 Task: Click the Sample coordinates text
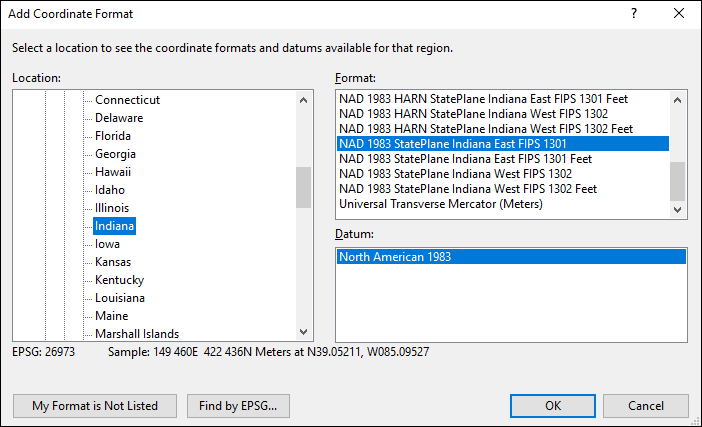point(268,352)
